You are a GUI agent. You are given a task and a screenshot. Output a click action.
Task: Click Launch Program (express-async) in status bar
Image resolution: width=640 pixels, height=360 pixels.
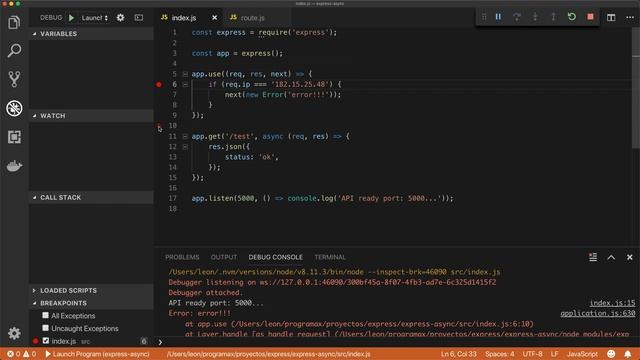[97, 354]
